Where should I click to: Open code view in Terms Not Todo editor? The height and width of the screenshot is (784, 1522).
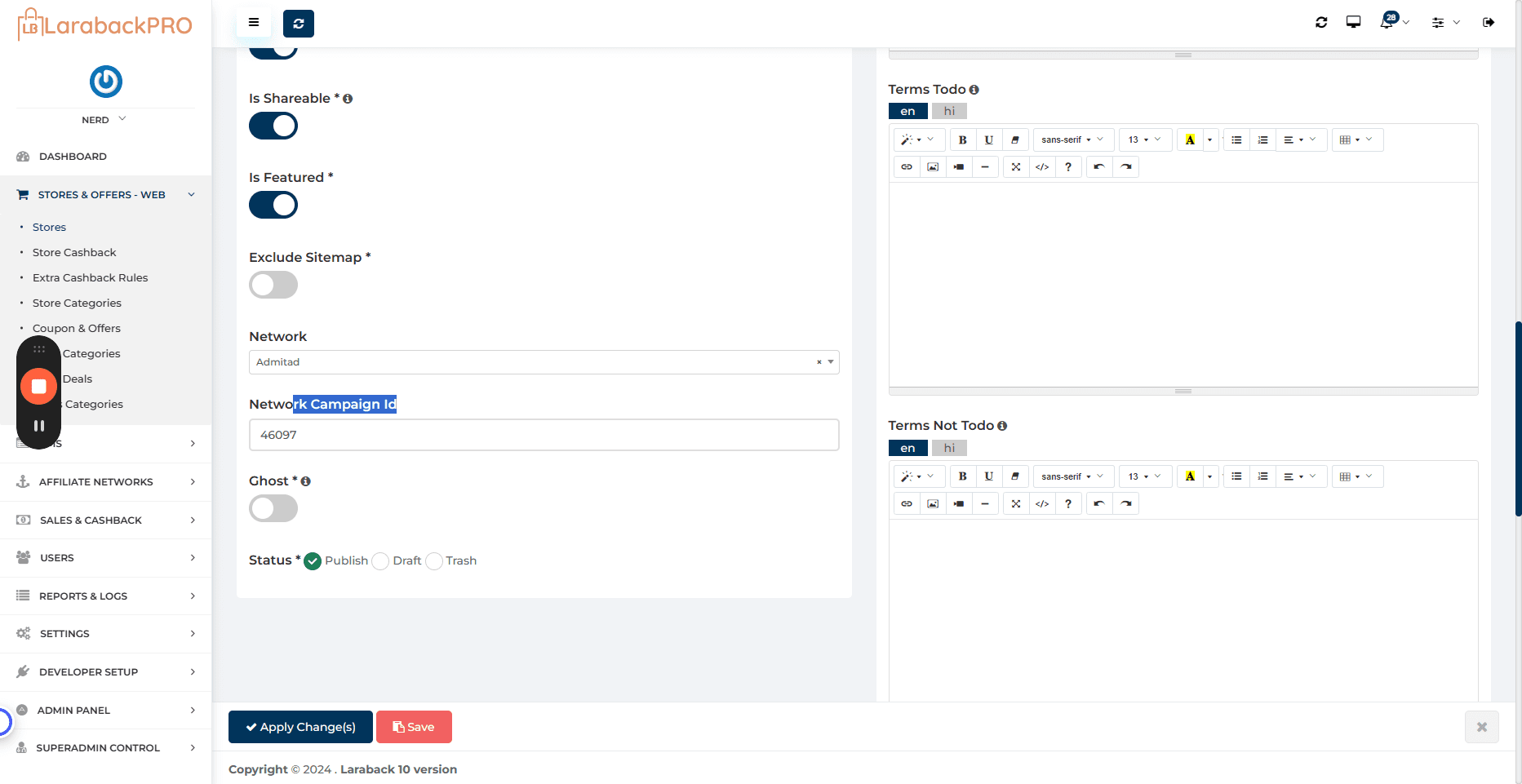pos(1042,503)
